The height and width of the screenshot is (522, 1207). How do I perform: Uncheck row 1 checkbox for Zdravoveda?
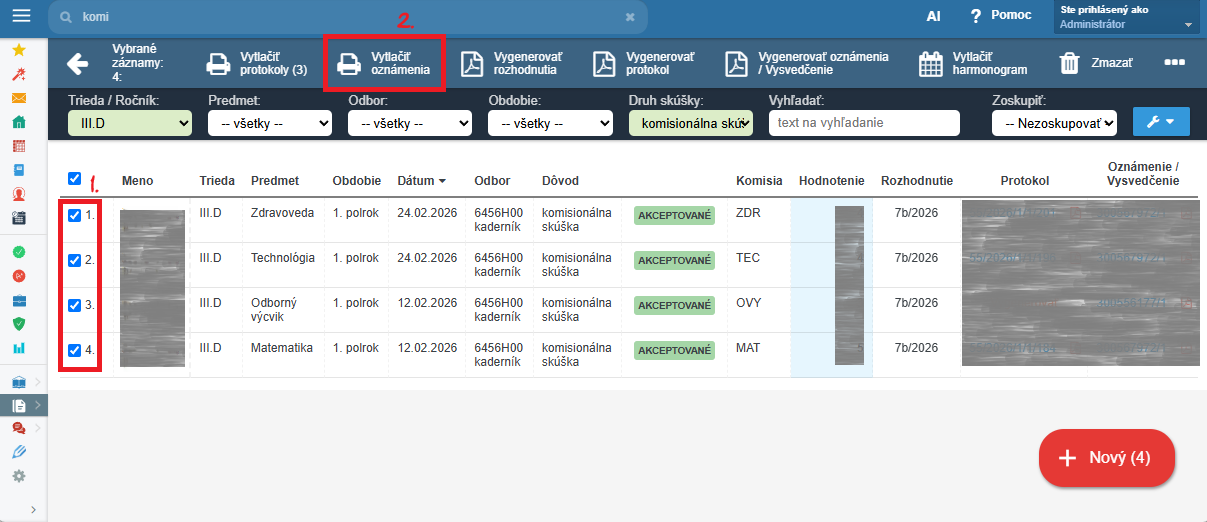[x=74, y=215]
